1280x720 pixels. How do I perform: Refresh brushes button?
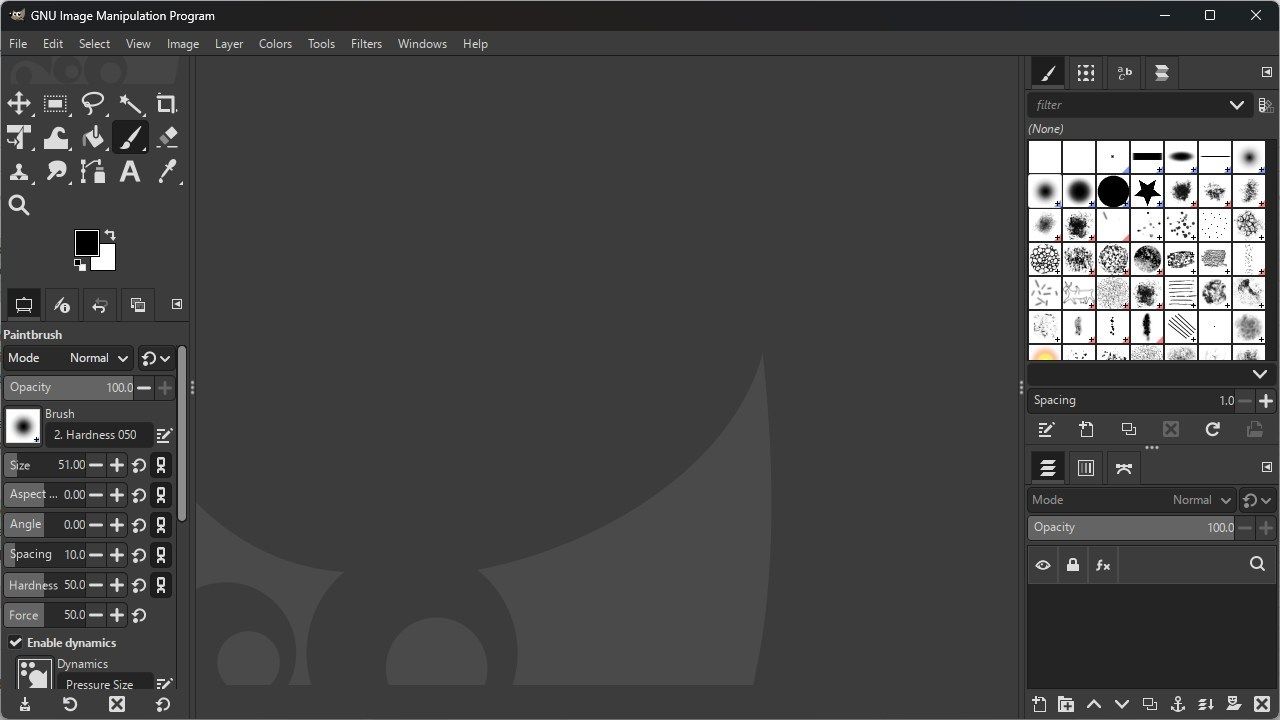click(x=1213, y=430)
